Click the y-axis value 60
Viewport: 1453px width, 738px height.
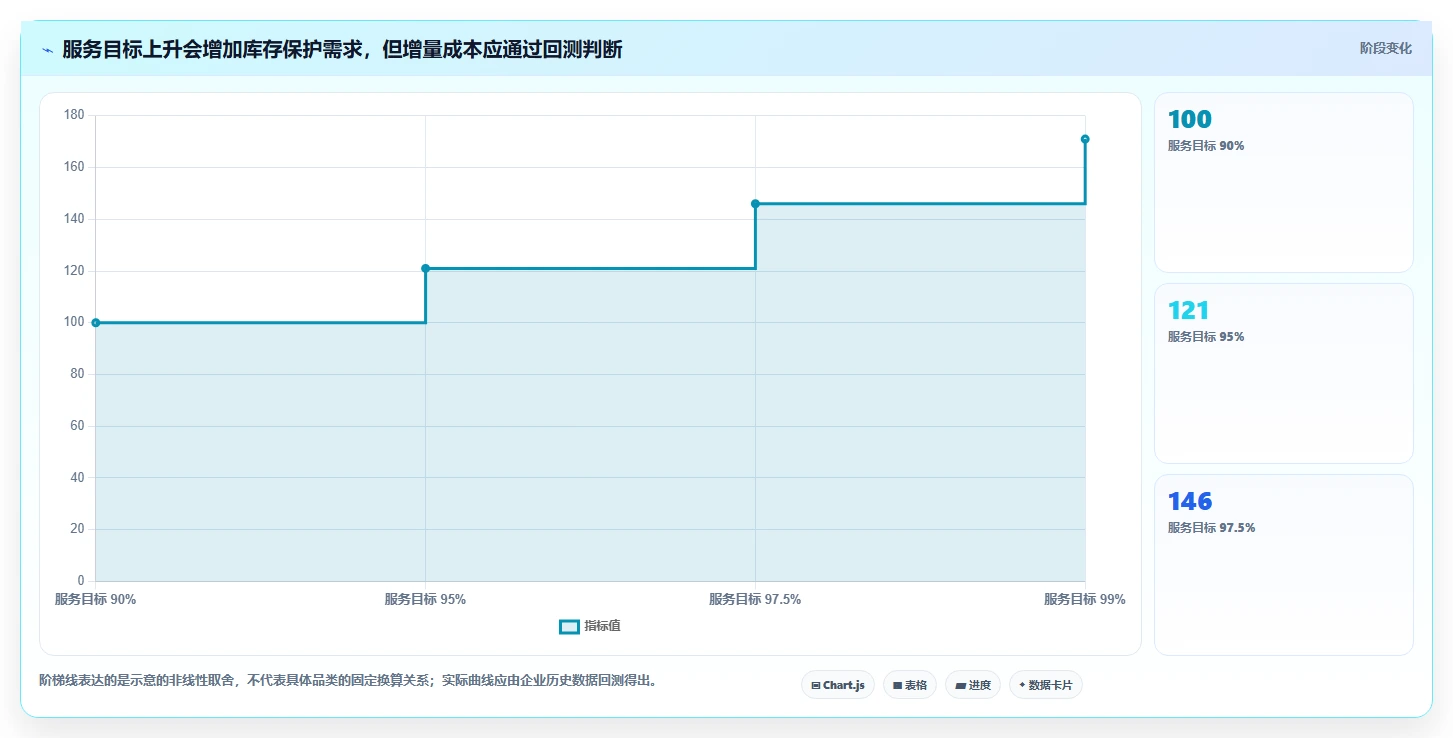click(x=78, y=426)
